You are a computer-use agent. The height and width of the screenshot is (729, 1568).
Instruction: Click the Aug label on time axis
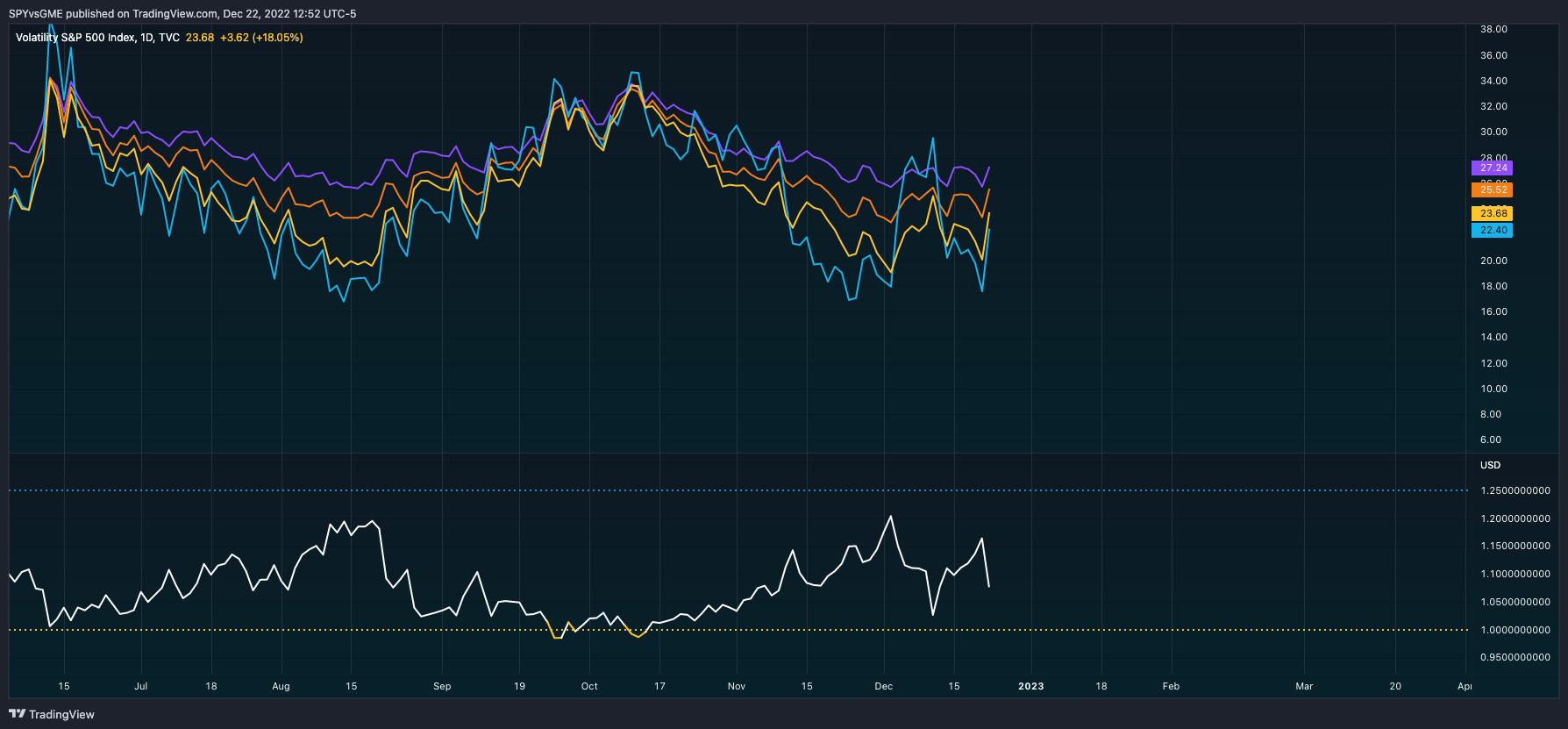click(x=281, y=686)
